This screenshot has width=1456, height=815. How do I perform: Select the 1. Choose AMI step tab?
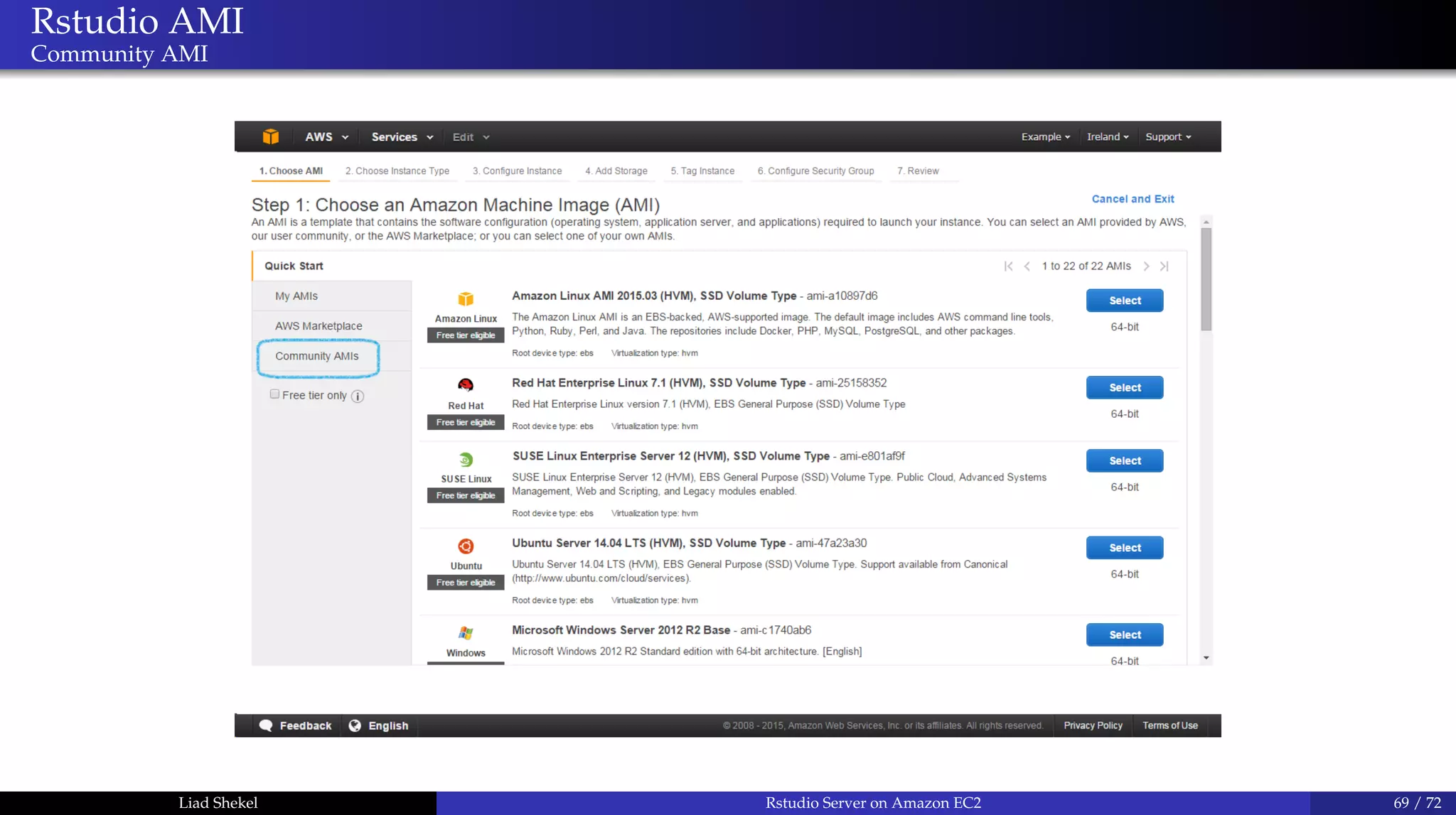[x=291, y=171]
